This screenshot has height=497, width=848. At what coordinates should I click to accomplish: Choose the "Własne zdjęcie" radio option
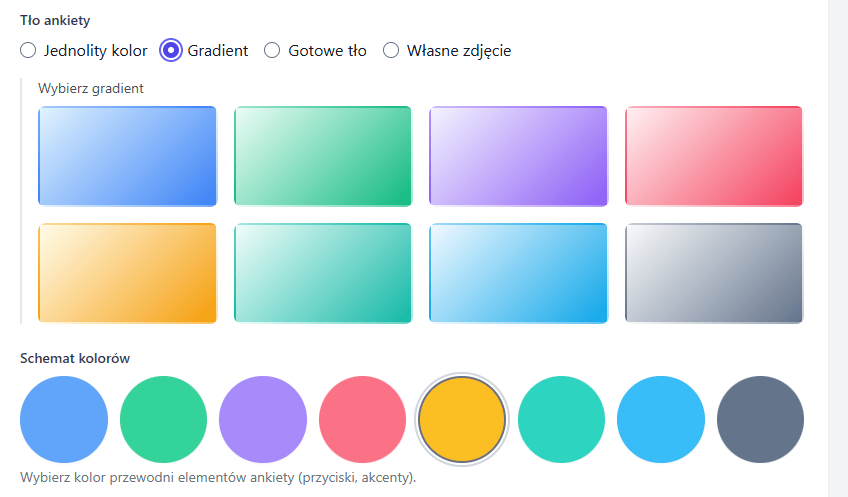click(x=391, y=50)
